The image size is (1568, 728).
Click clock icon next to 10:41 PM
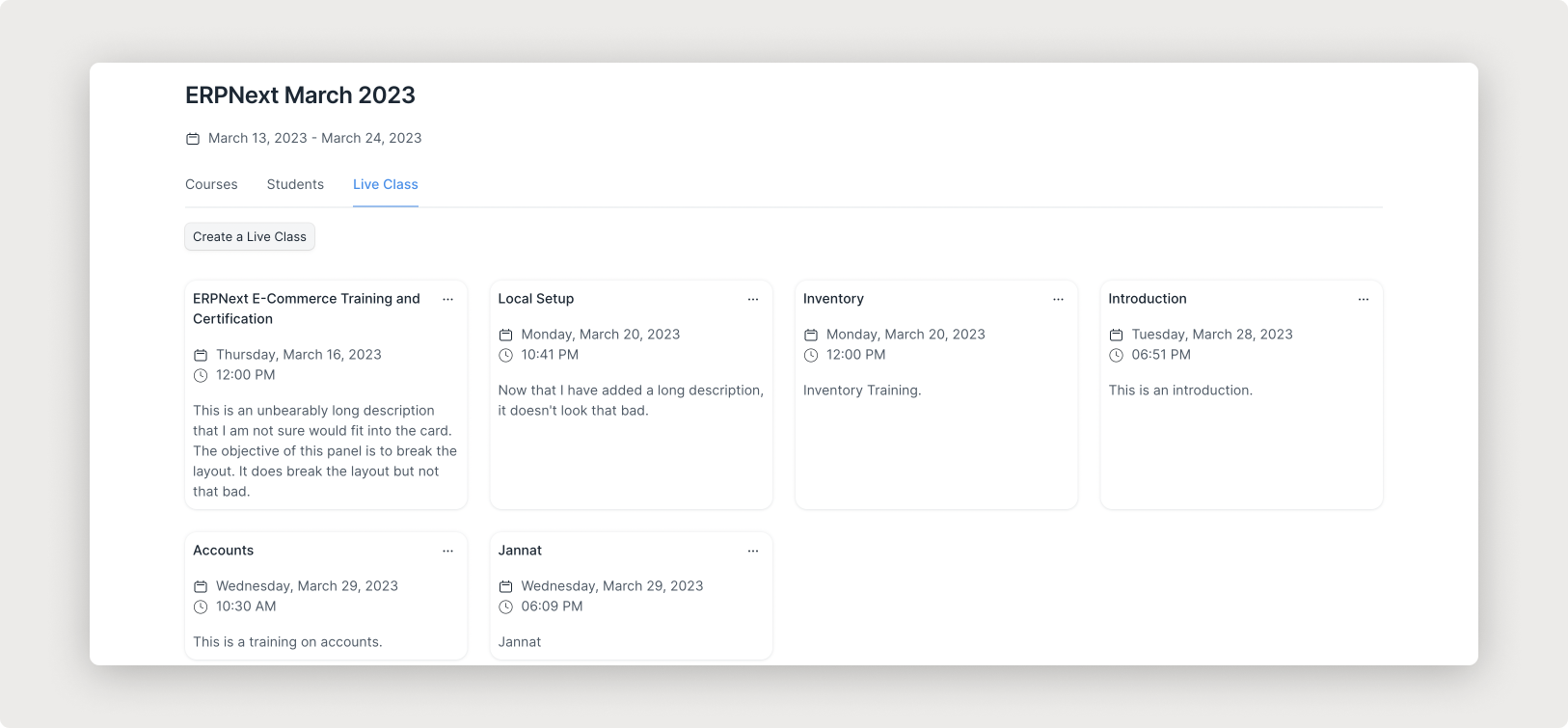[x=505, y=355]
